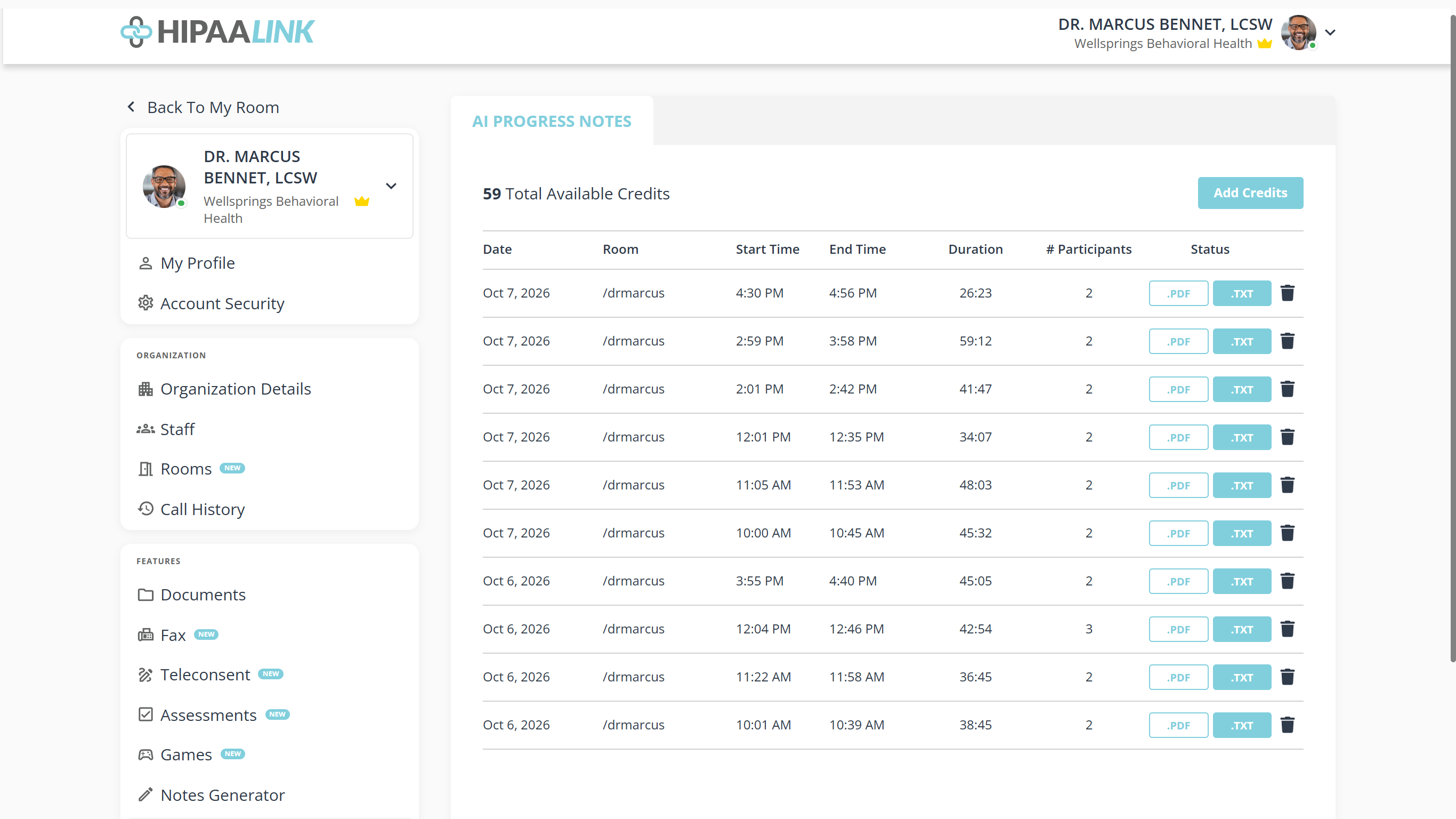Viewport: 1456px width, 819px height.
Task: Download TXT for 3:55 PM session
Action: pos(1242,581)
